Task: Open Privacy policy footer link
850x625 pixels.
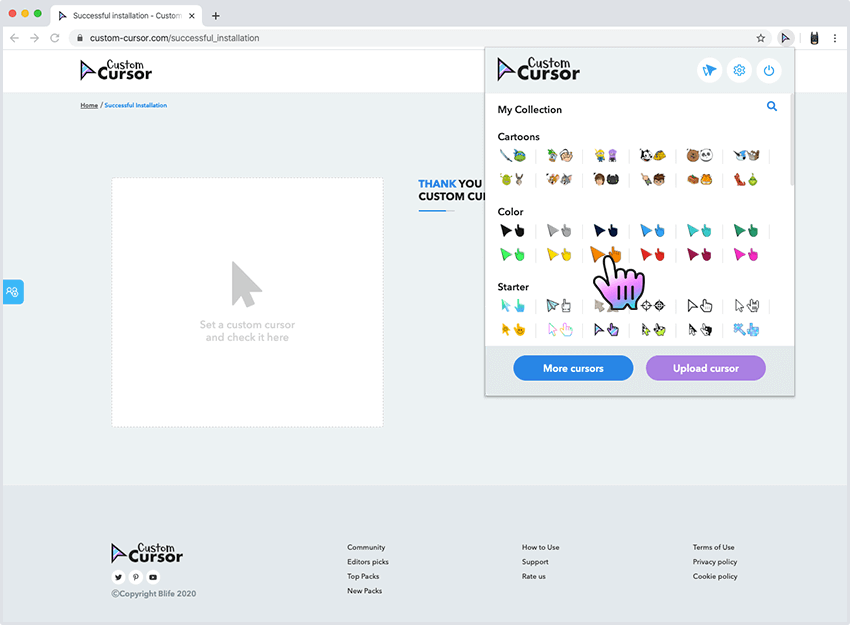Action: click(715, 562)
